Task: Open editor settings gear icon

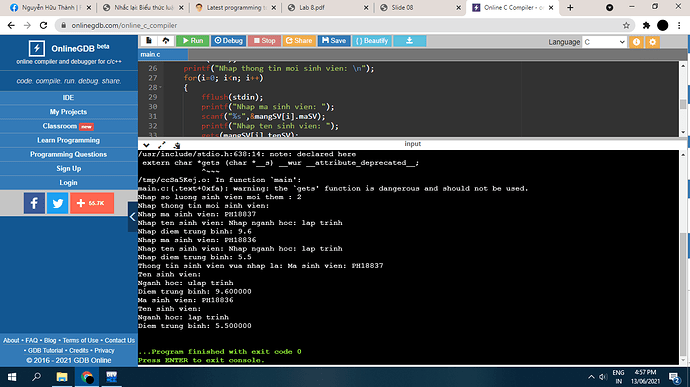Action: 653,42
